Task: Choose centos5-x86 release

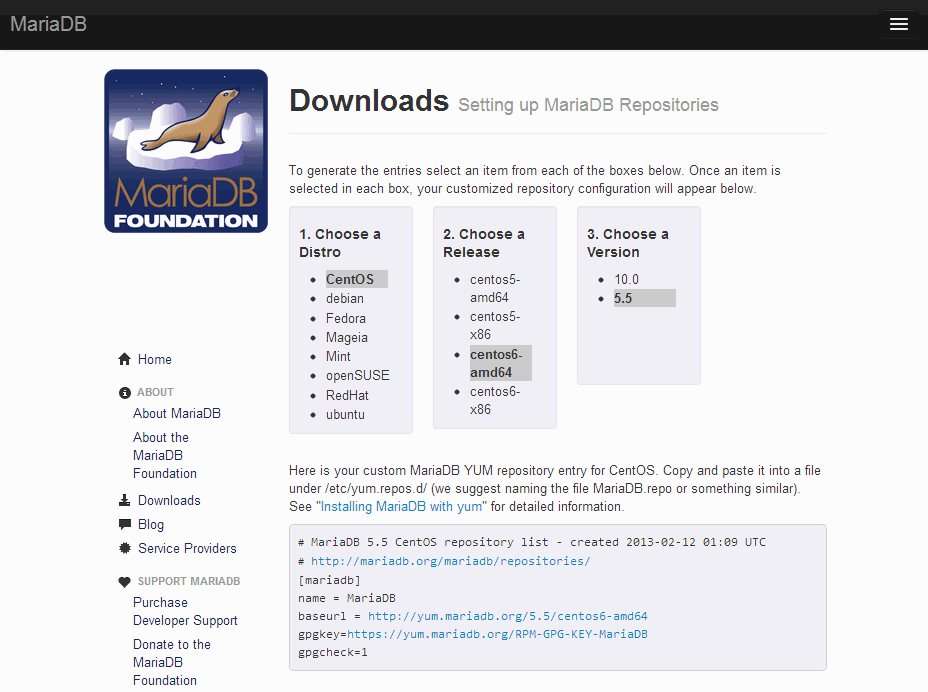Action: pyautogui.click(x=495, y=326)
